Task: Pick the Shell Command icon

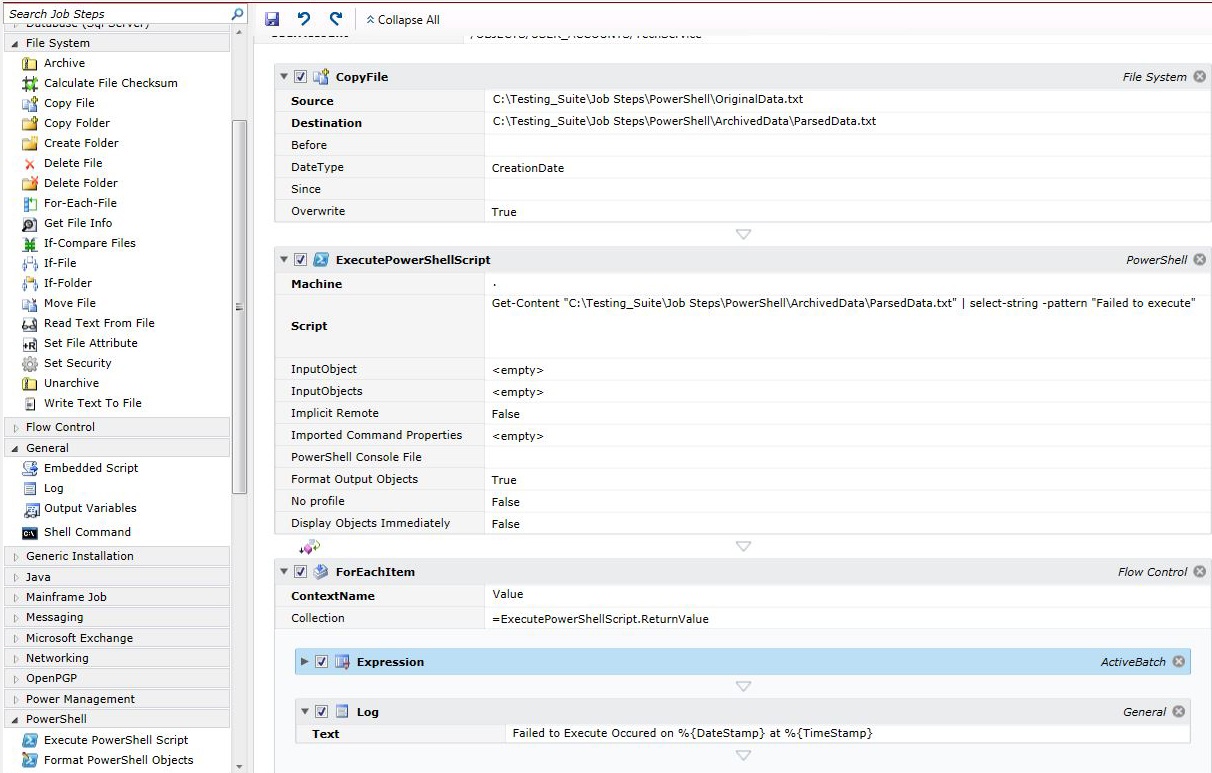Action: [30, 532]
